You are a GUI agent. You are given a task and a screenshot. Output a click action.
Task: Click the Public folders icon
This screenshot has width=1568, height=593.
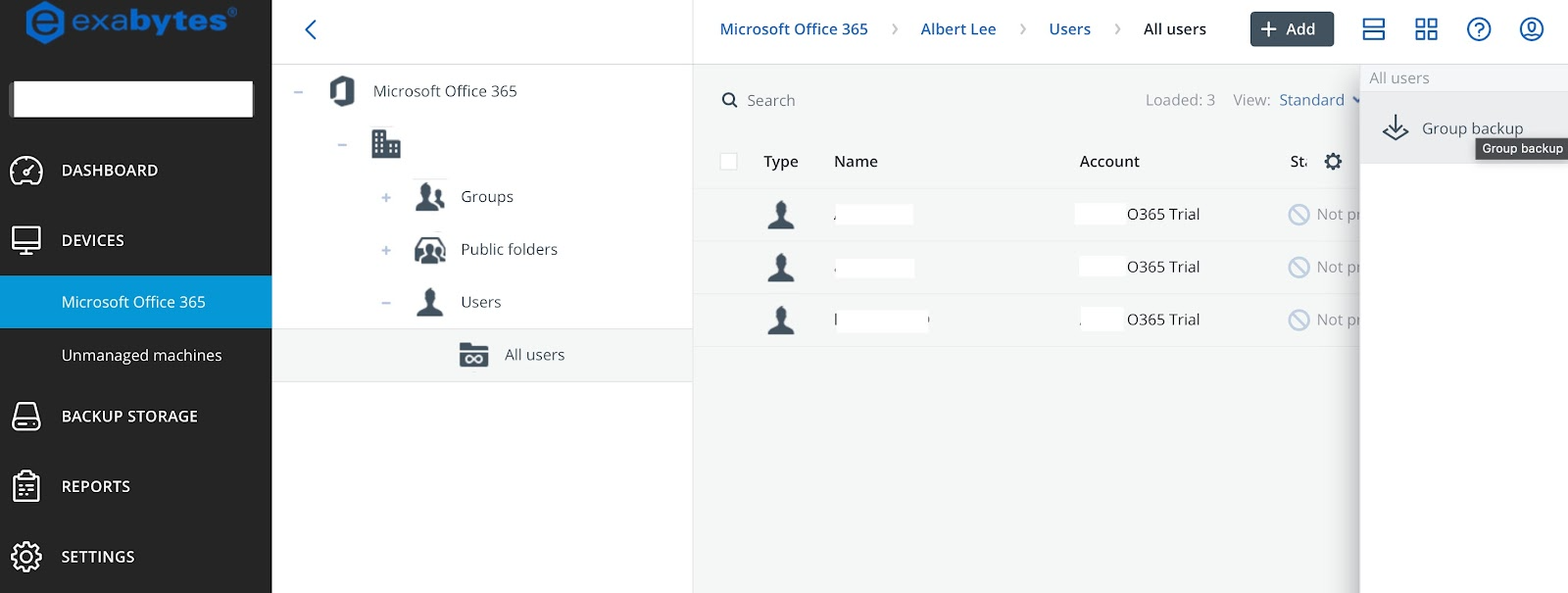tap(430, 250)
